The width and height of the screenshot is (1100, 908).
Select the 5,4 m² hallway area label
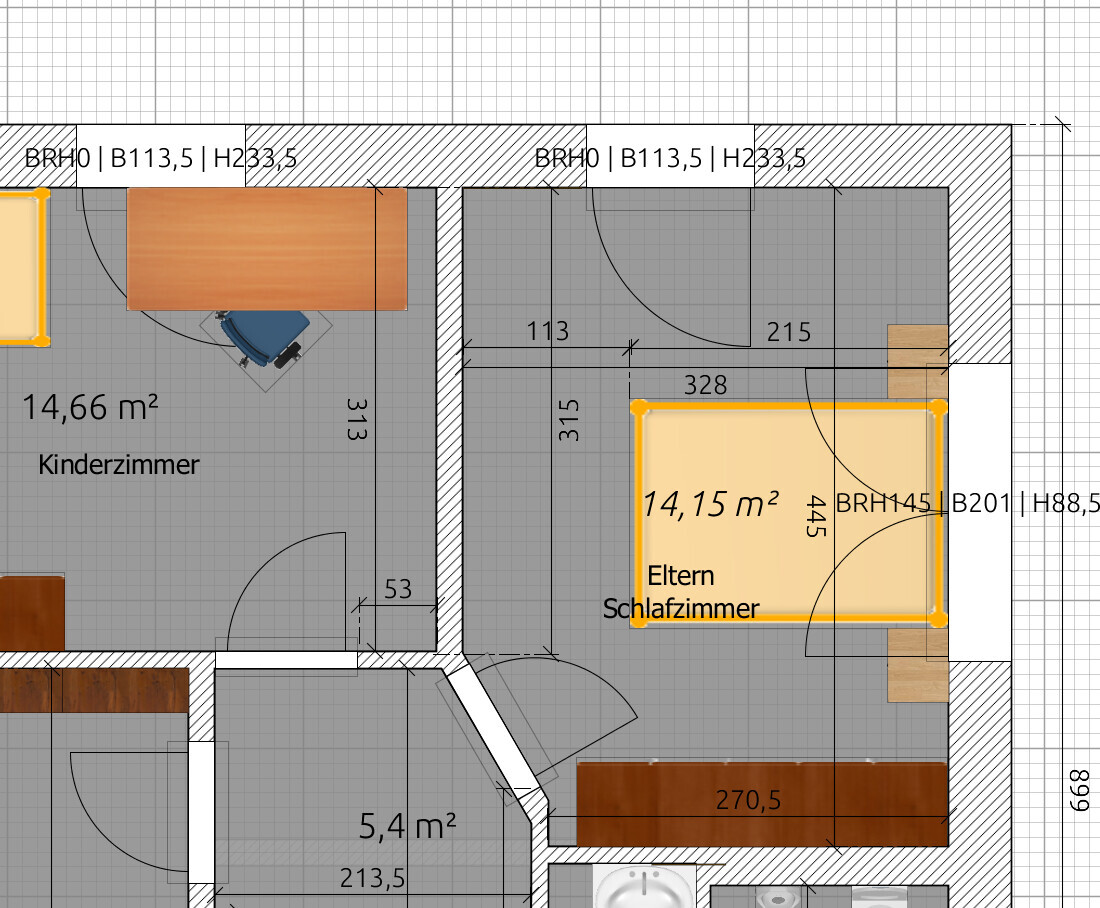pos(407,826)
